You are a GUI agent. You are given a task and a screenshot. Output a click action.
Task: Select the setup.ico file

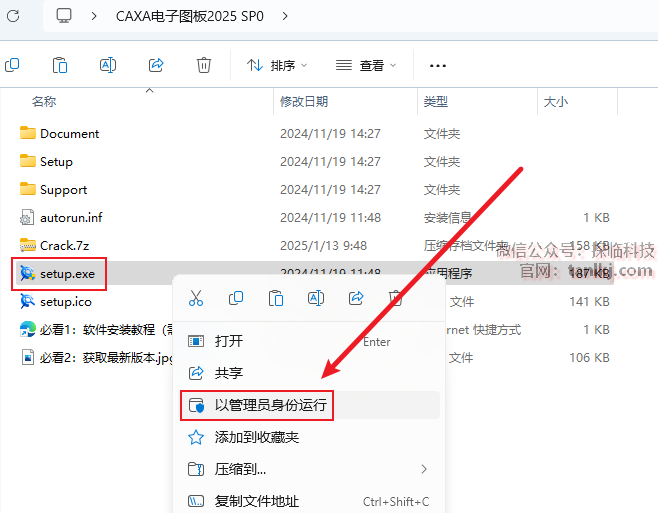[65, 302]
